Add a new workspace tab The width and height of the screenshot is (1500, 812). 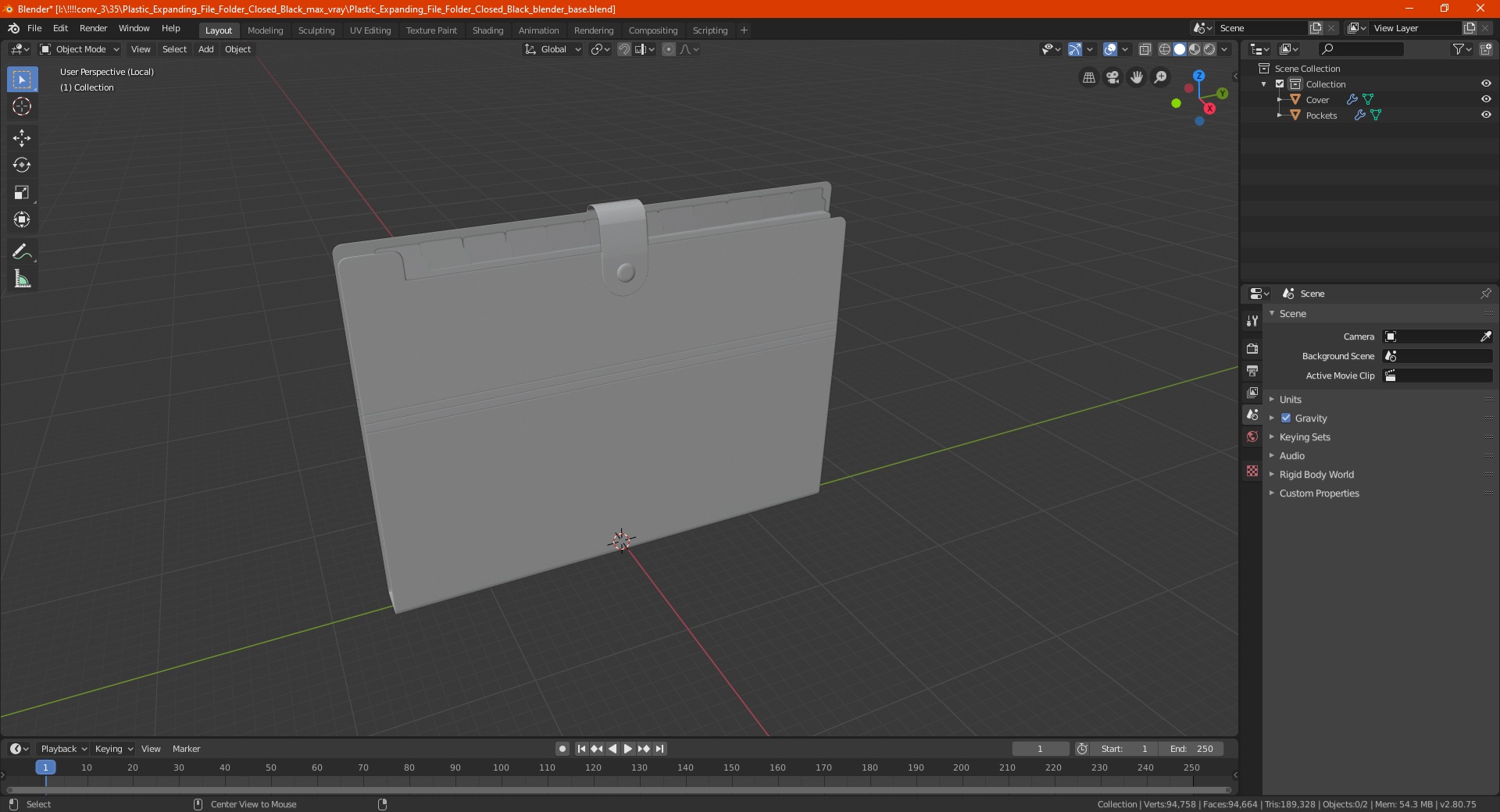point(744,30)
